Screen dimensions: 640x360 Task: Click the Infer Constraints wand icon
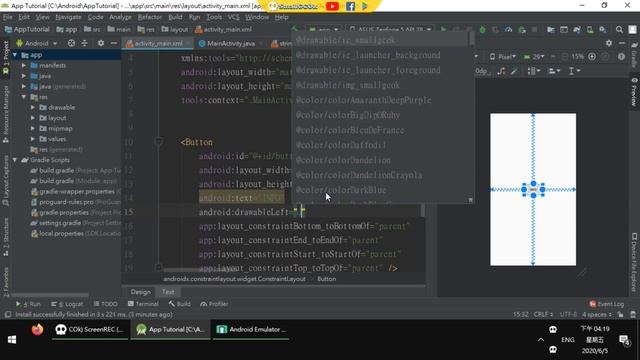[514, 71]
